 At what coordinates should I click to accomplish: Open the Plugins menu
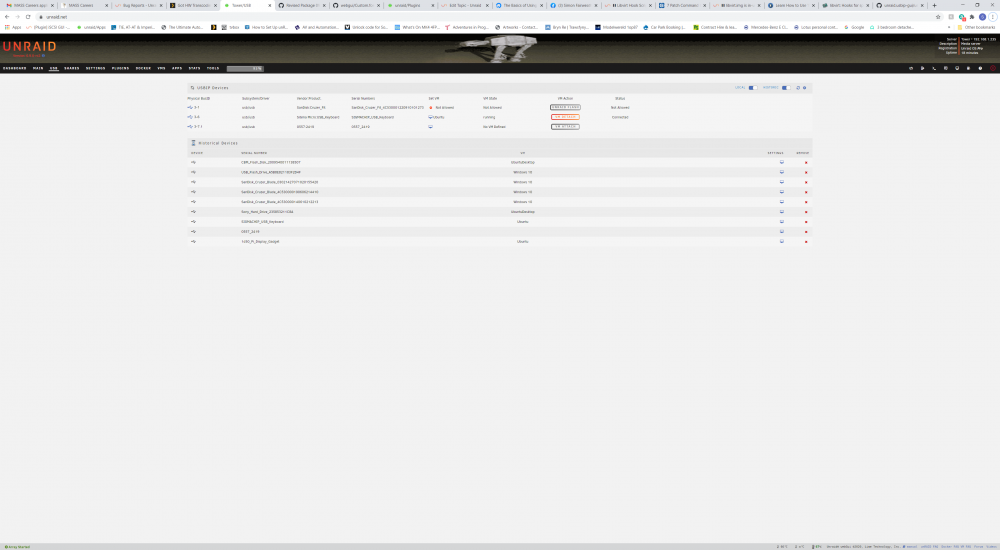tap(121, 68)
